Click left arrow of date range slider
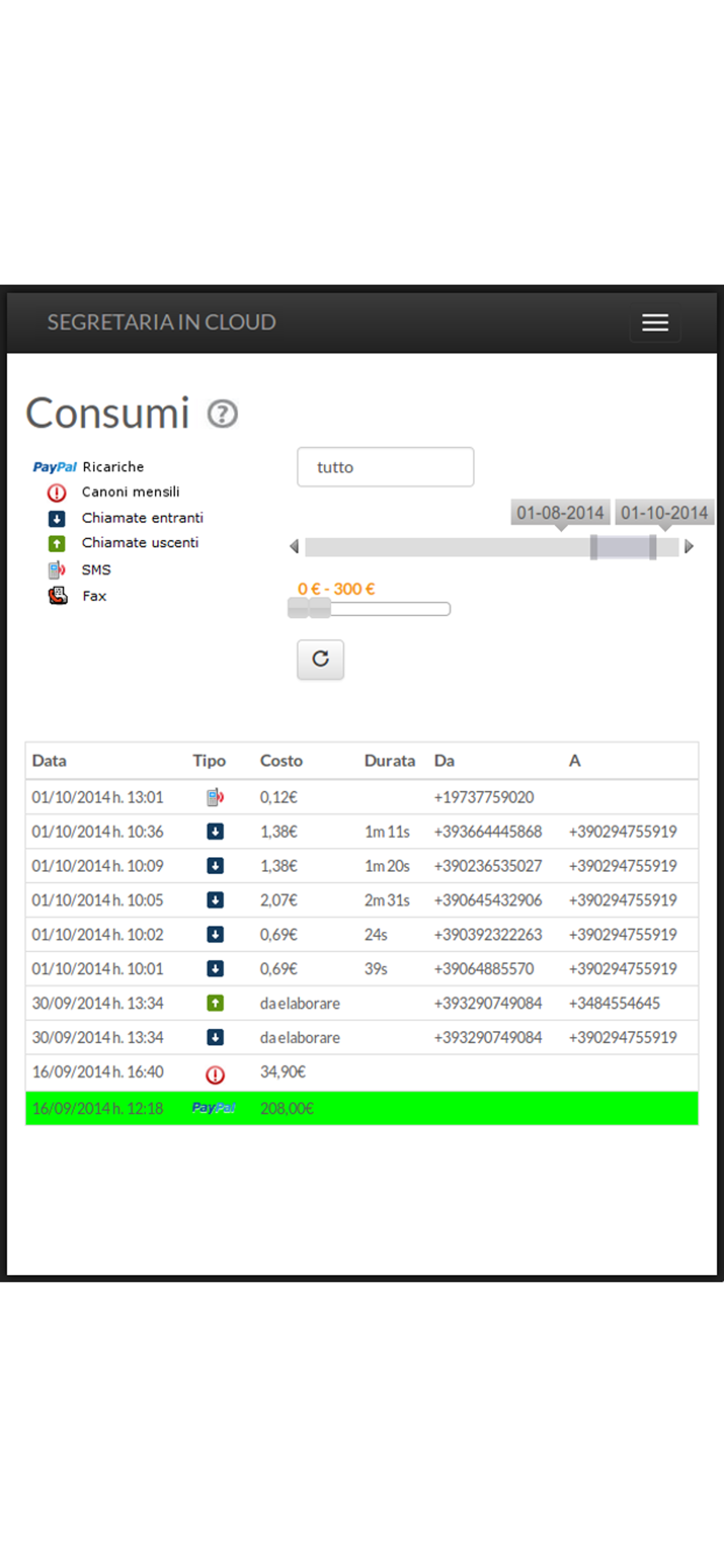 [294, 547]
